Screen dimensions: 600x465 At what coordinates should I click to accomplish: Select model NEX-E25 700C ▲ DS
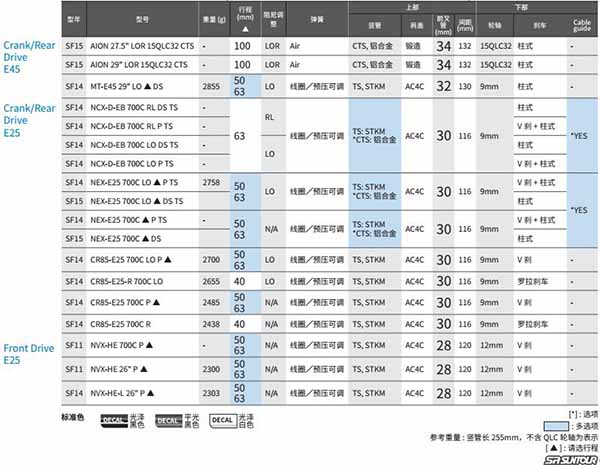(x=126, y=239)
